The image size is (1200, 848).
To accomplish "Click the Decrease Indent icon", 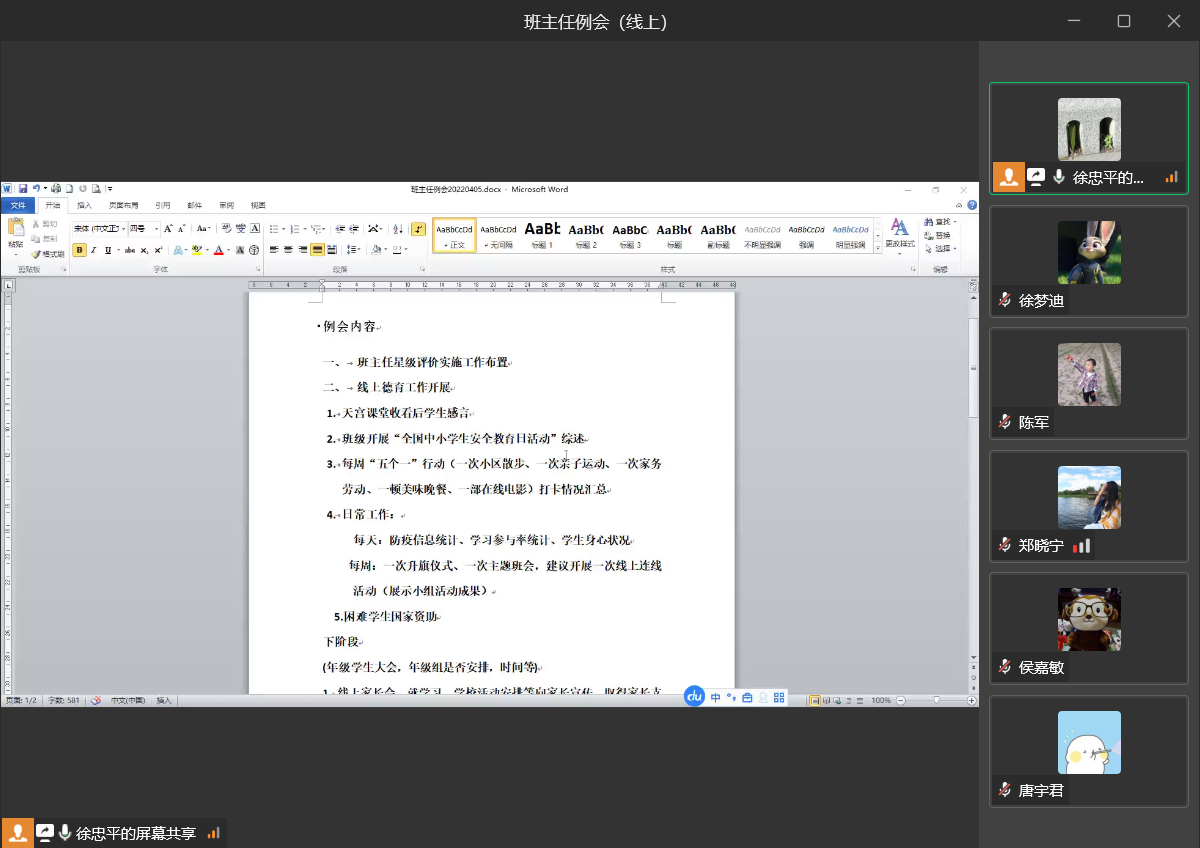I will point(340,228).
